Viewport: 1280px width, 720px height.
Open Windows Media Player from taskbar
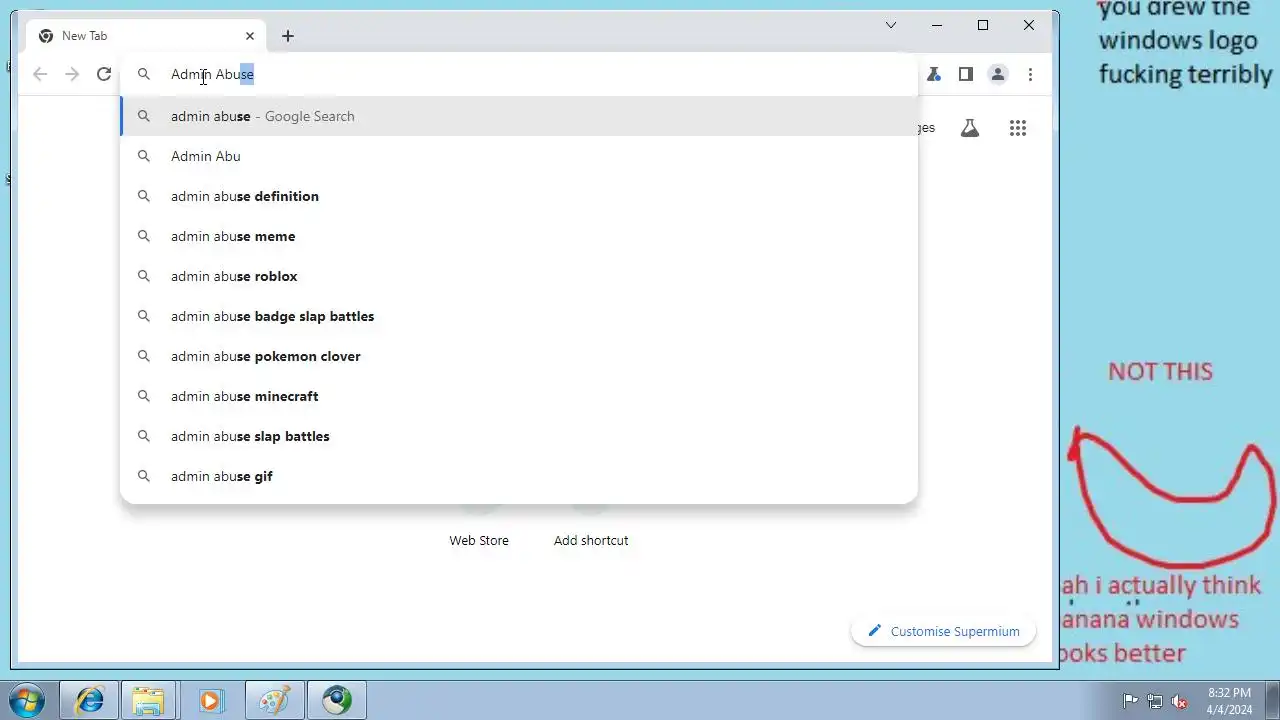pyautogui.click(x=210, y=700)
